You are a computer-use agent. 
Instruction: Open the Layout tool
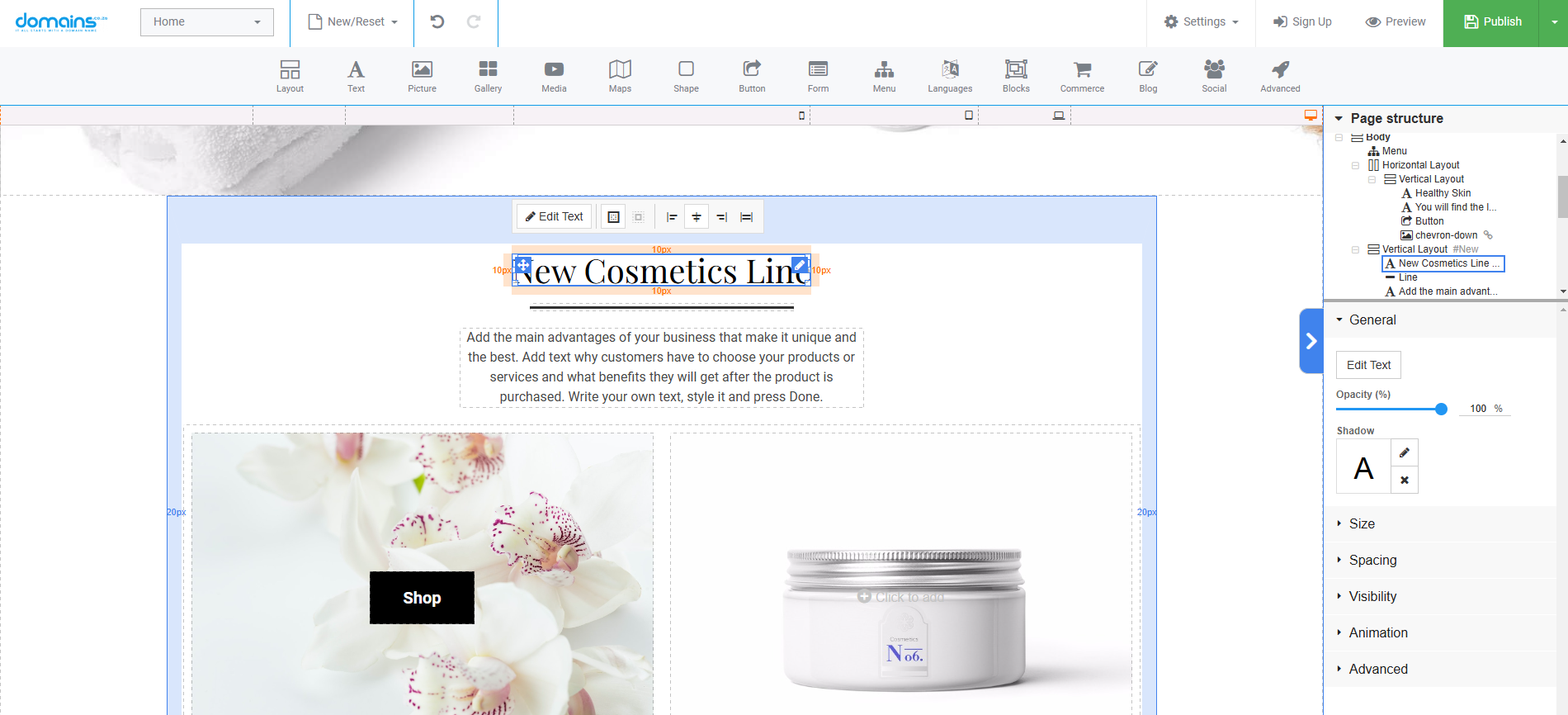(x=290, y=76)
